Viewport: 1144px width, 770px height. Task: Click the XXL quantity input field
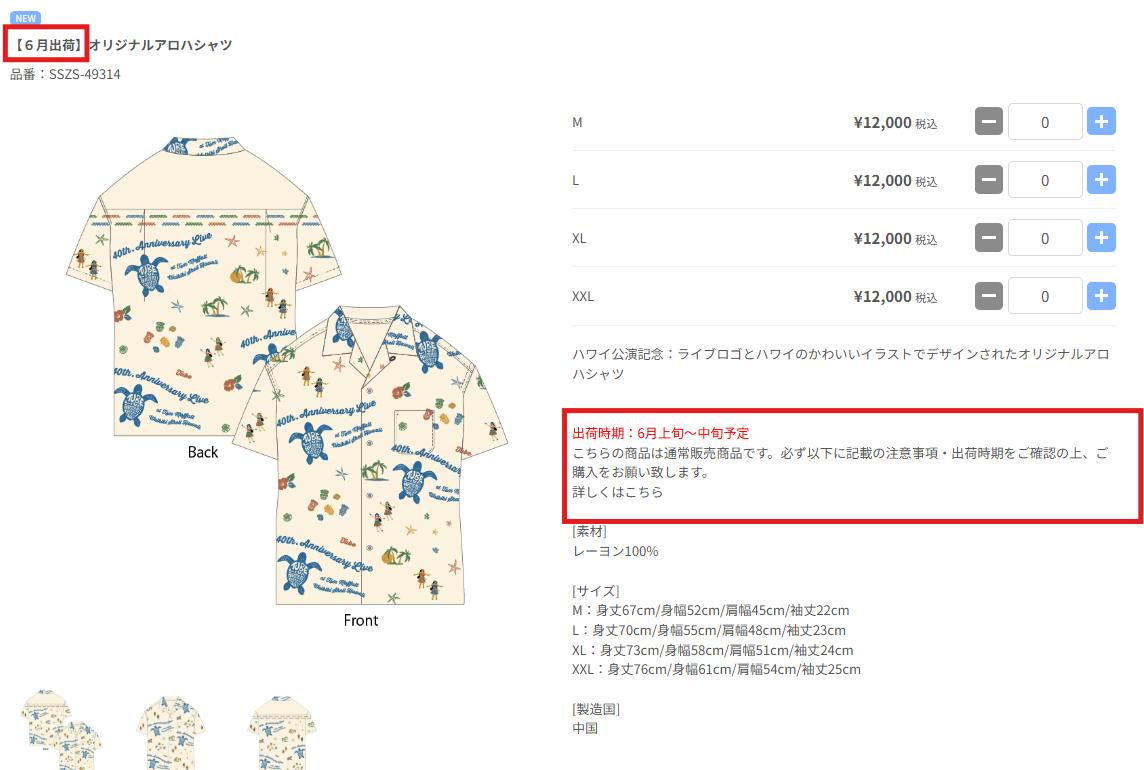point(1045,296)
